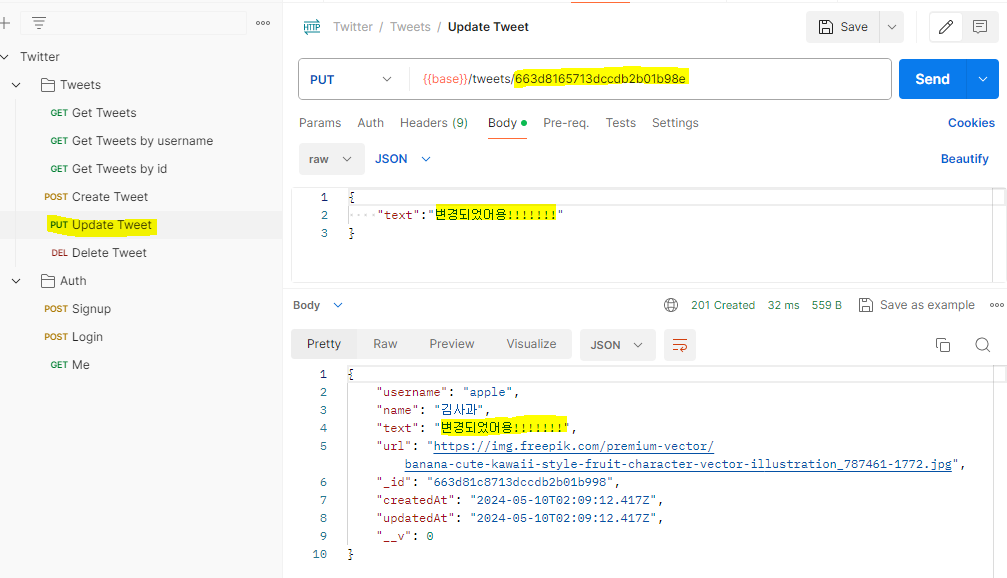The image size is (1007, 578).
Task: Click the request URL field
Action: (650, 79)
